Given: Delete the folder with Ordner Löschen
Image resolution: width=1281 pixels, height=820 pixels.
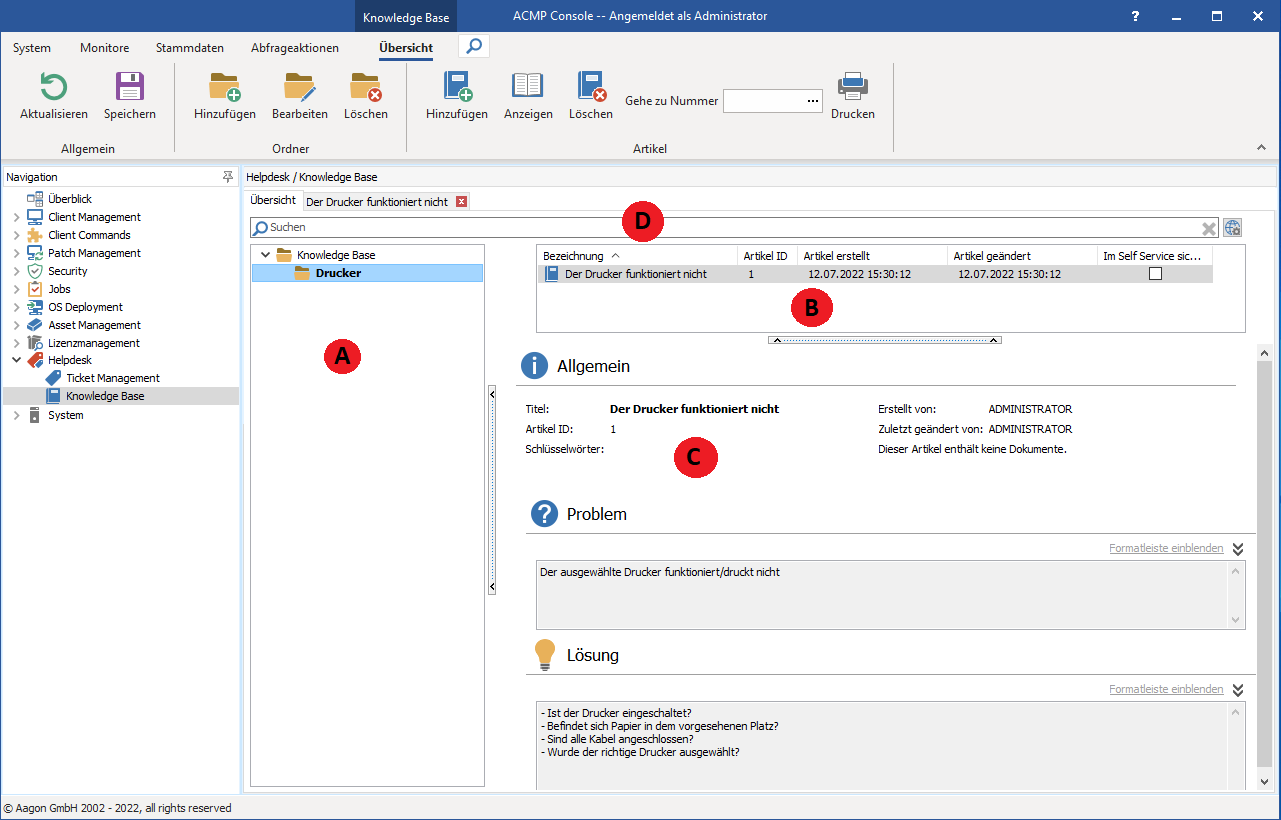Looking at the screenshot, I should [365, 87].
